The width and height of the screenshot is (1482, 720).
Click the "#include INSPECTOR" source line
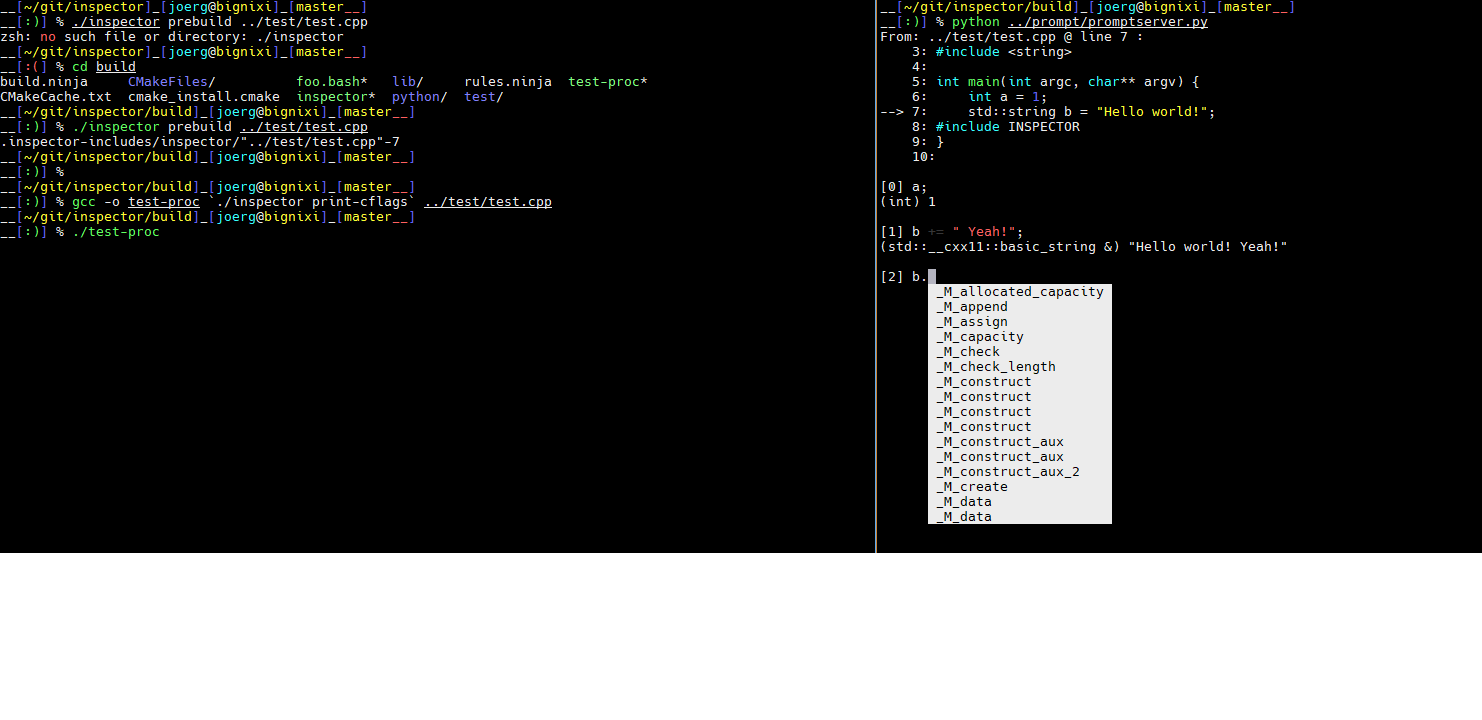[1008, 127]
